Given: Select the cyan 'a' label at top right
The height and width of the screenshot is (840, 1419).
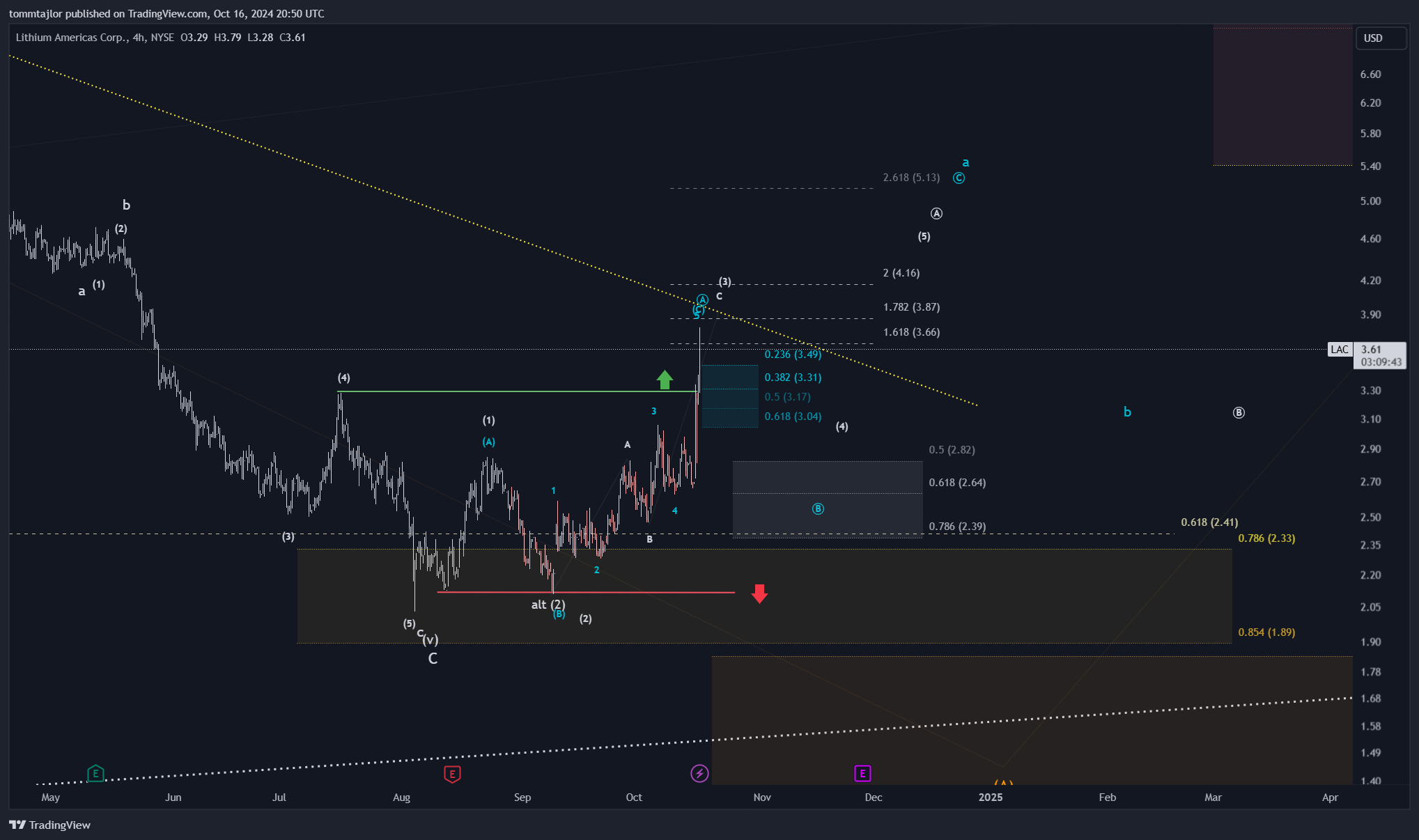Looking at the screenshot, I should 966,163.
